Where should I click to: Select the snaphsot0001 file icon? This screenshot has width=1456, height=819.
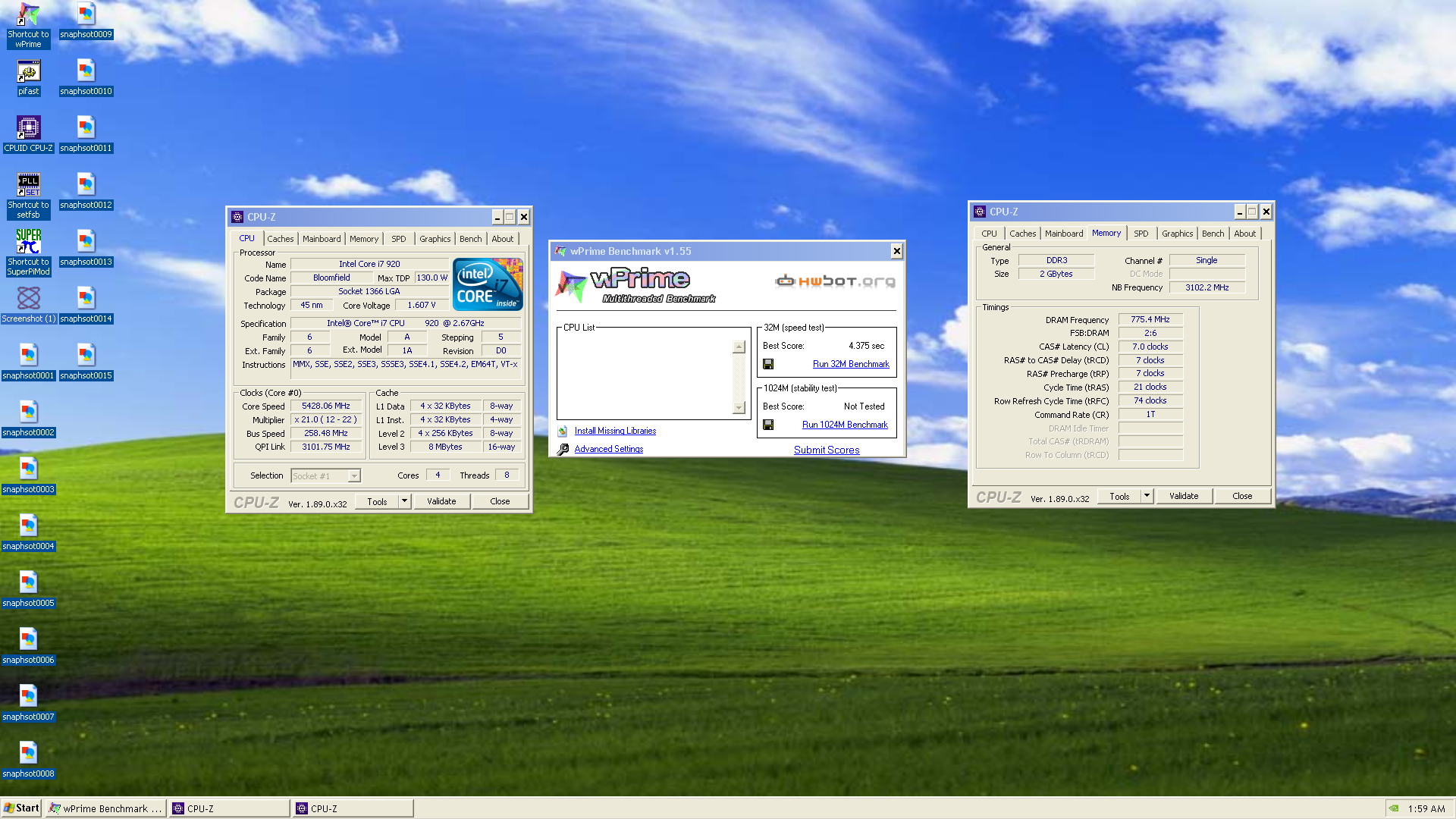[x=28, y=362]
